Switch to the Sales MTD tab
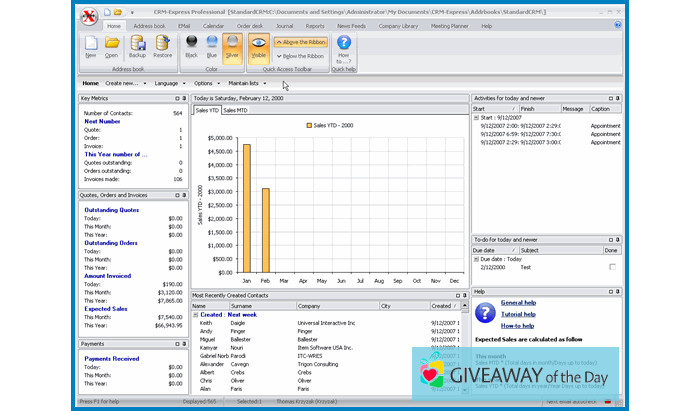 pos(235,110)
